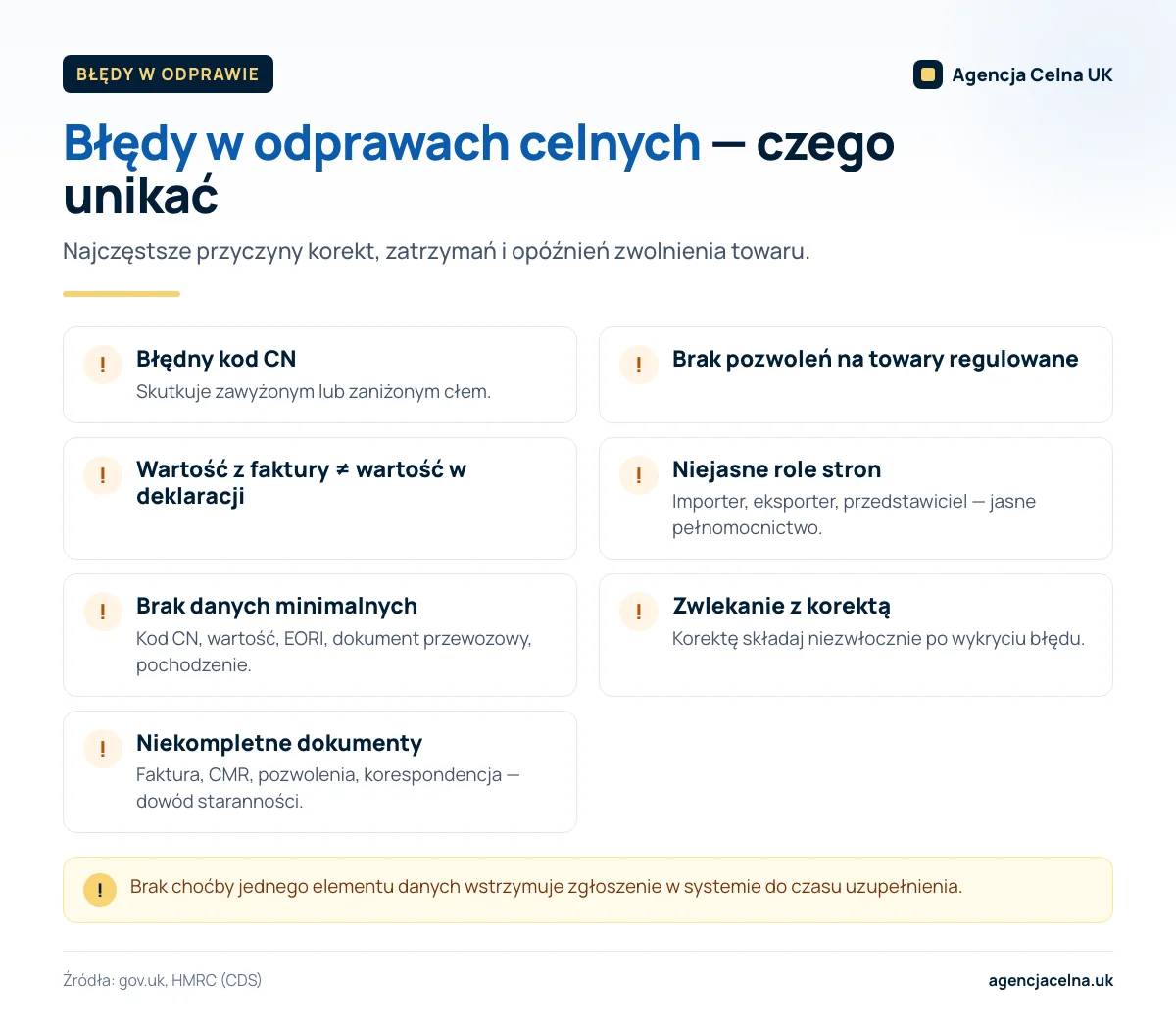Click warning icon beside Brak danych minimalnych

103,612
